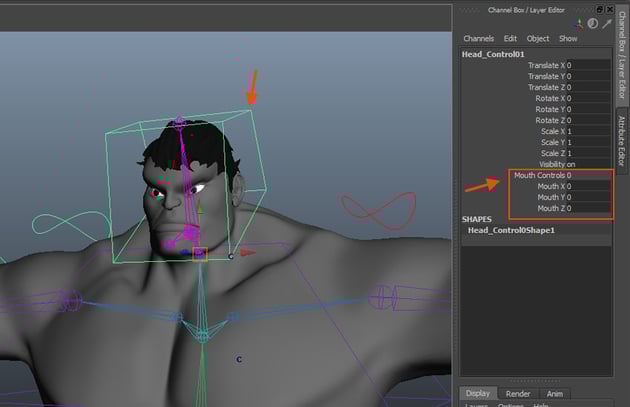This screenshot has height=407, width=630.
Task: Open the Object menu in Channel Box
Action: click(x=538, y=39)
